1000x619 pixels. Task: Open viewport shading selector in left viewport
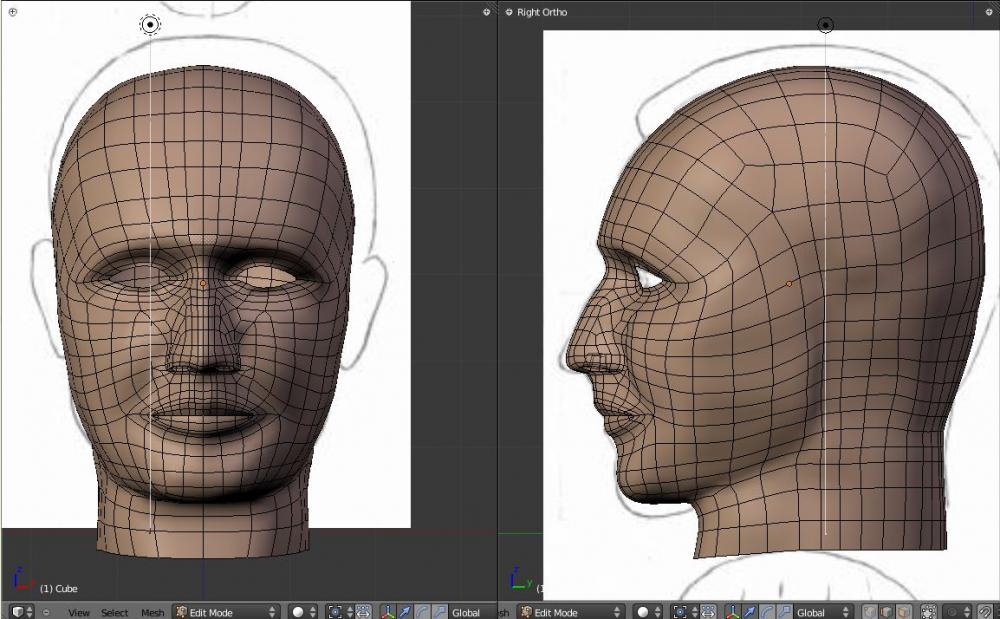coord(303,612)
